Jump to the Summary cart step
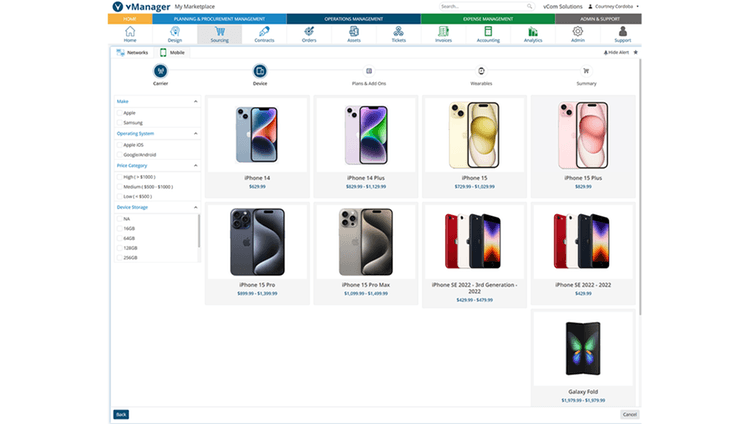The width and height of the screenshot is (750, 424). 586,71
